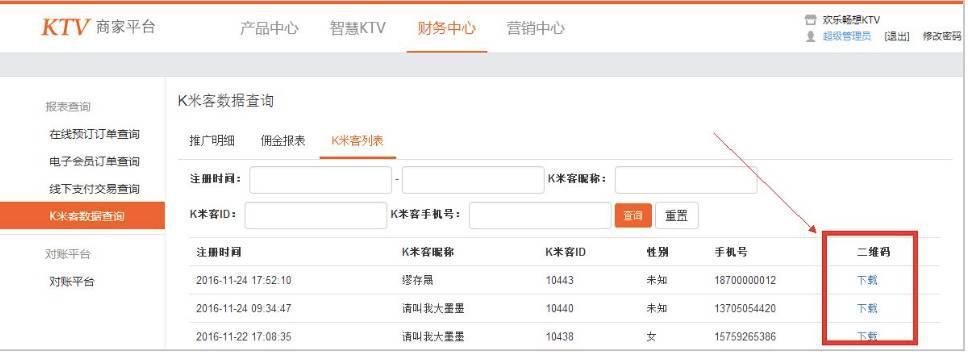Image resolution: width=968 pixels, height=360 pixels.
Task: Click the K米客手机号 input field
Action: point(540,216)
